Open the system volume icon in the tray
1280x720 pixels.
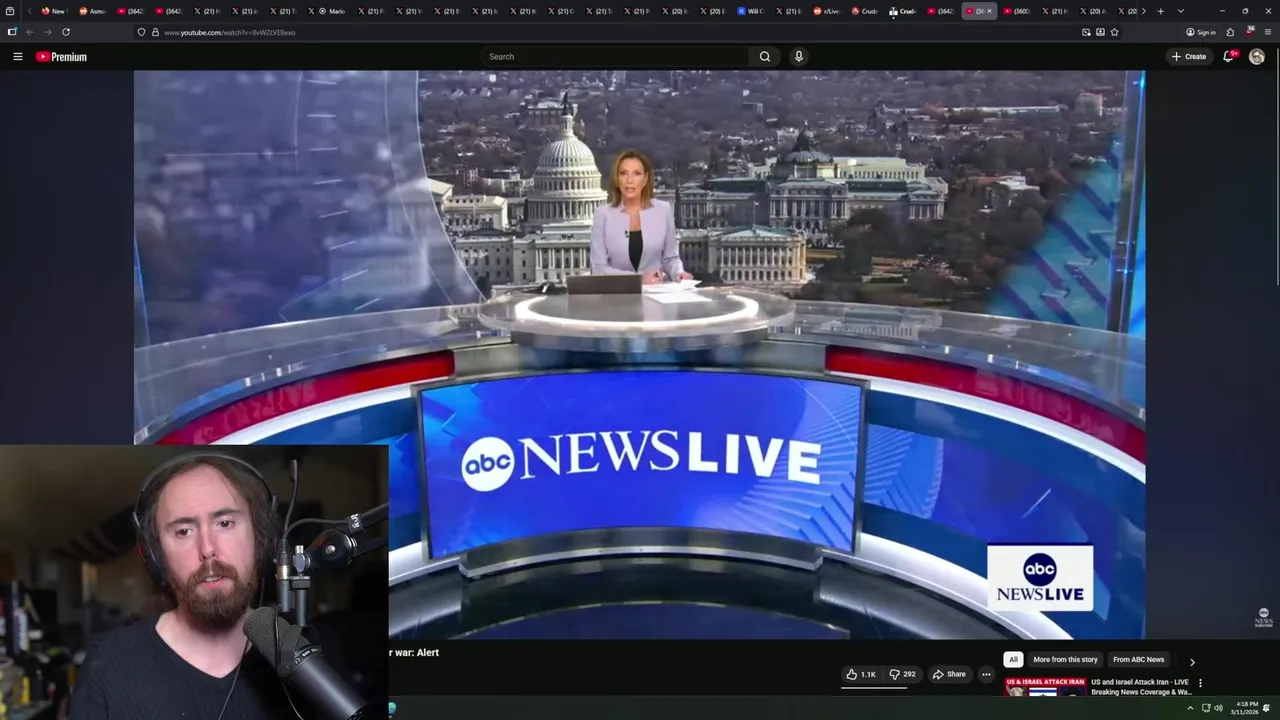pyautogui.click(x=1218, y=708)
